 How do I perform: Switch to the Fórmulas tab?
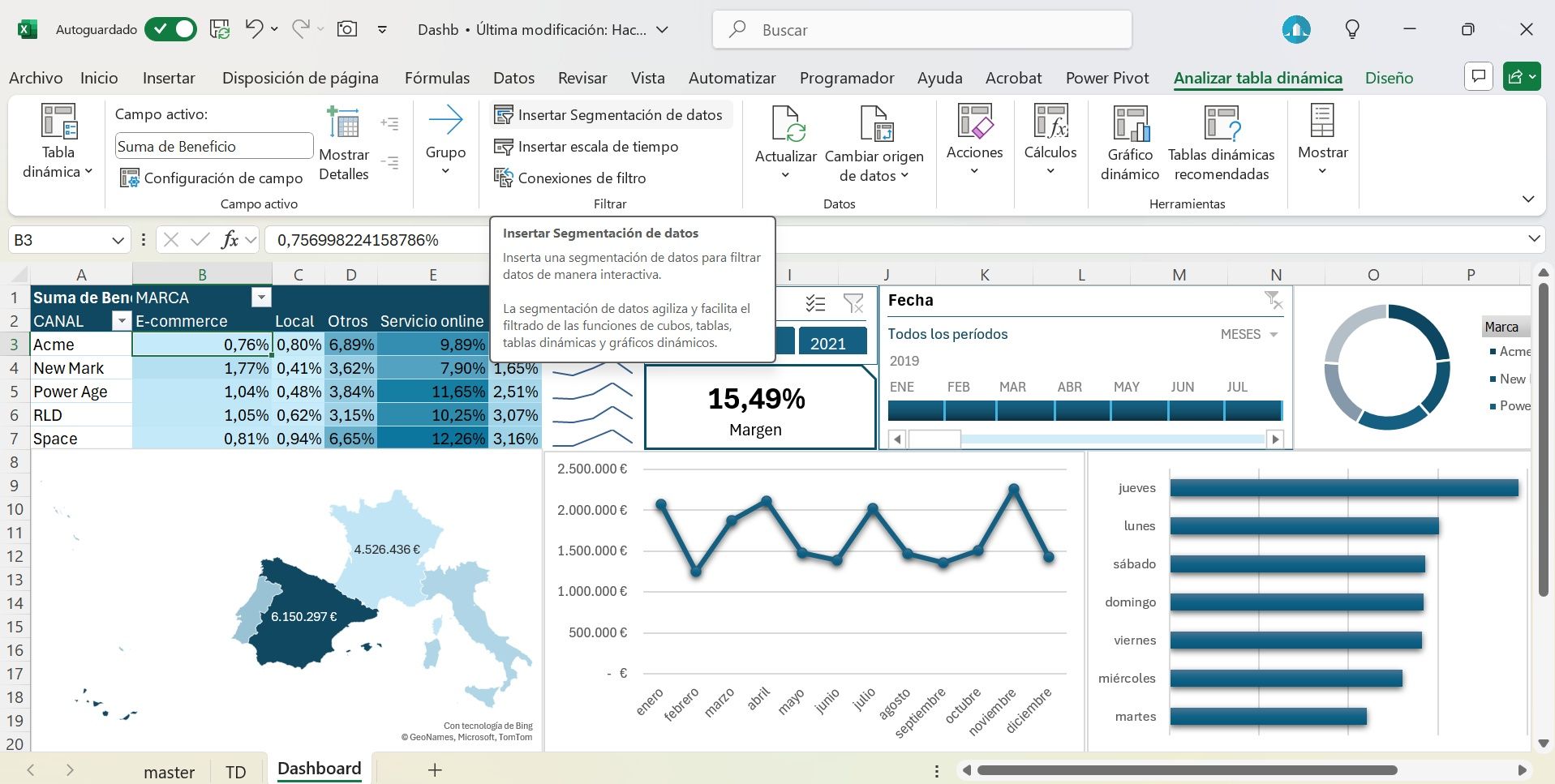tap(437, 78)
